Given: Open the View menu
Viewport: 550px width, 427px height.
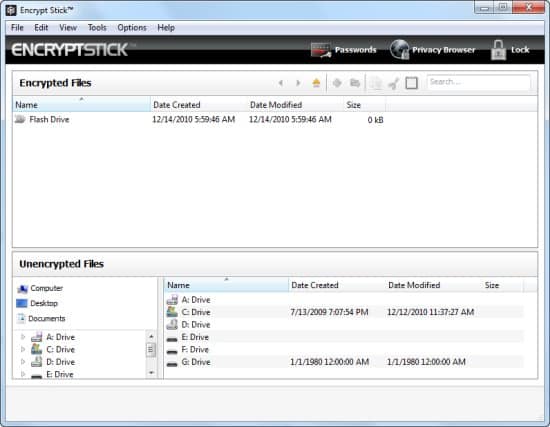Looking at the screenshot, I should (x=68, y=28).
